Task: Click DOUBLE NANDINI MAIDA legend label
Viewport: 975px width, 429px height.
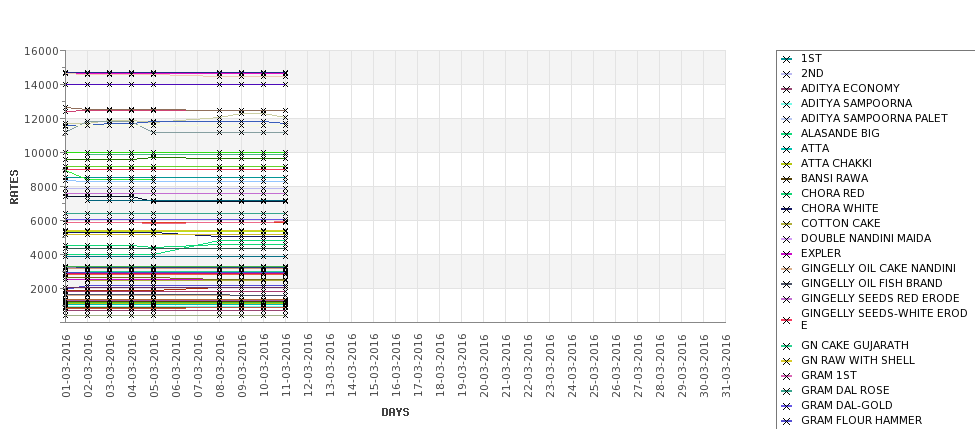Action: pyautogui.click(x=866, y=238)
